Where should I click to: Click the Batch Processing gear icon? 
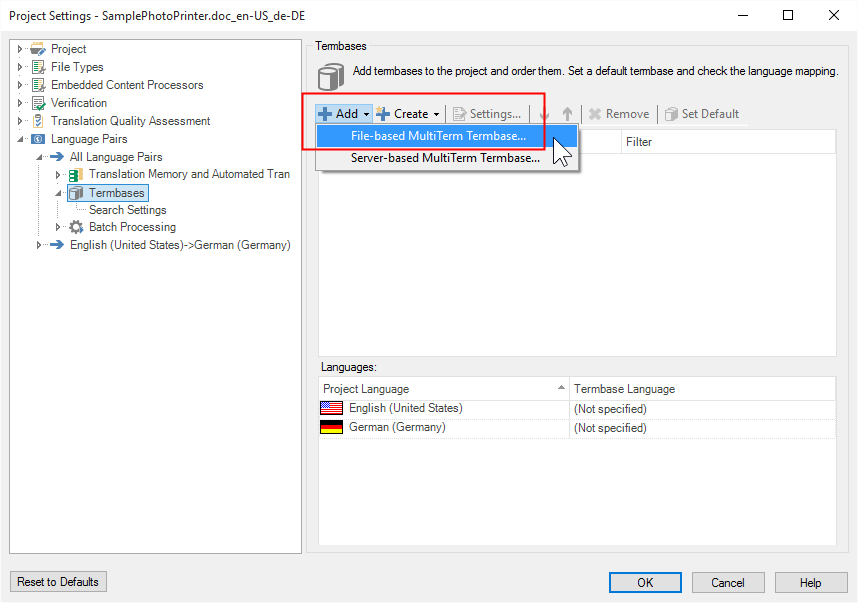[76, 227]
